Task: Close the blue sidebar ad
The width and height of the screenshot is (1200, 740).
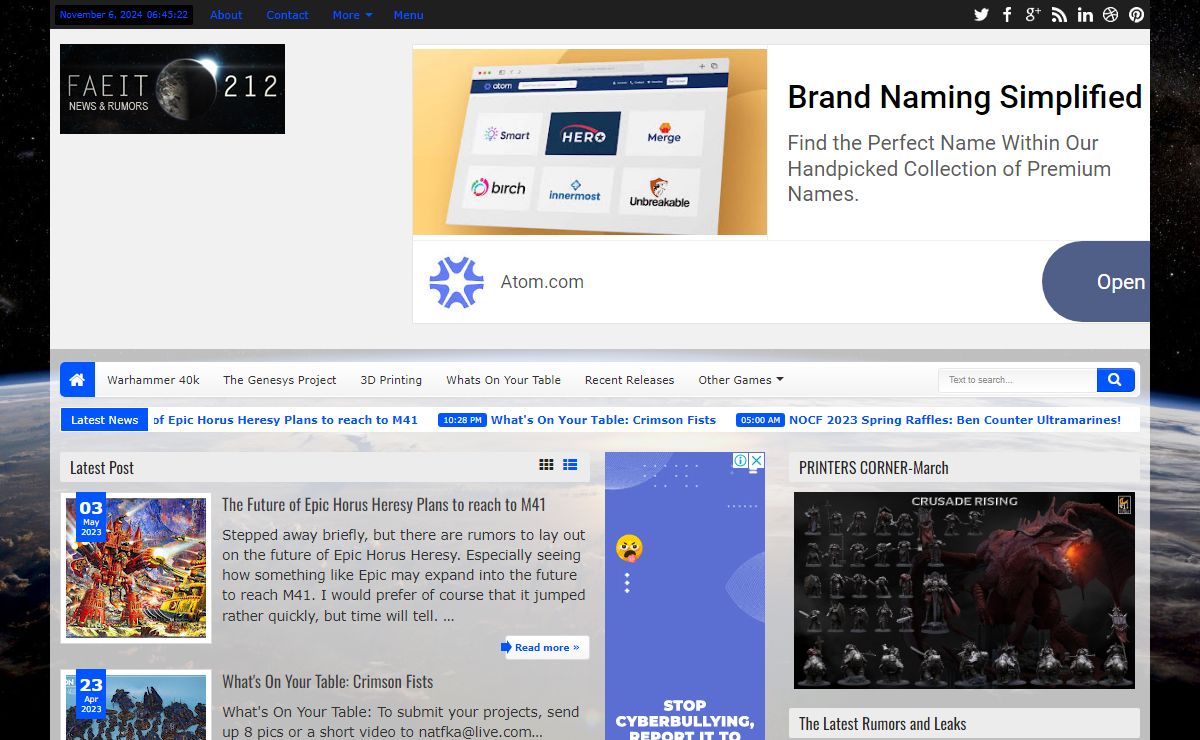Action: [x=757, y=461]
